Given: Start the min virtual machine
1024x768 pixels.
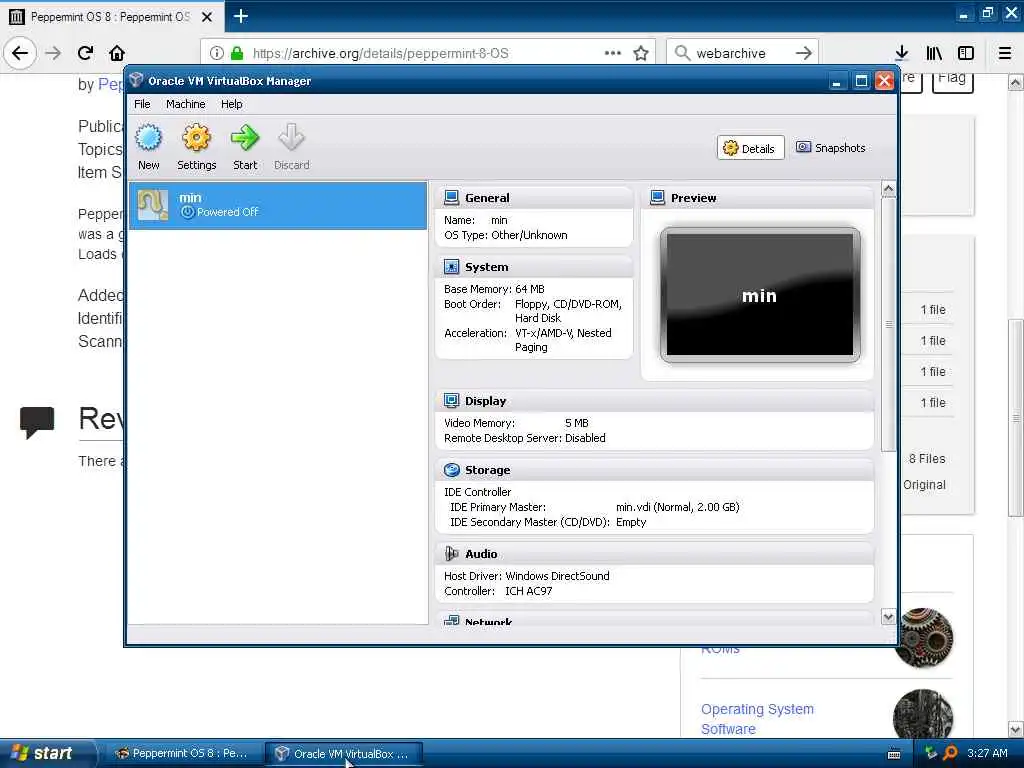Looking at the screenshot, I should coord(245,148).
